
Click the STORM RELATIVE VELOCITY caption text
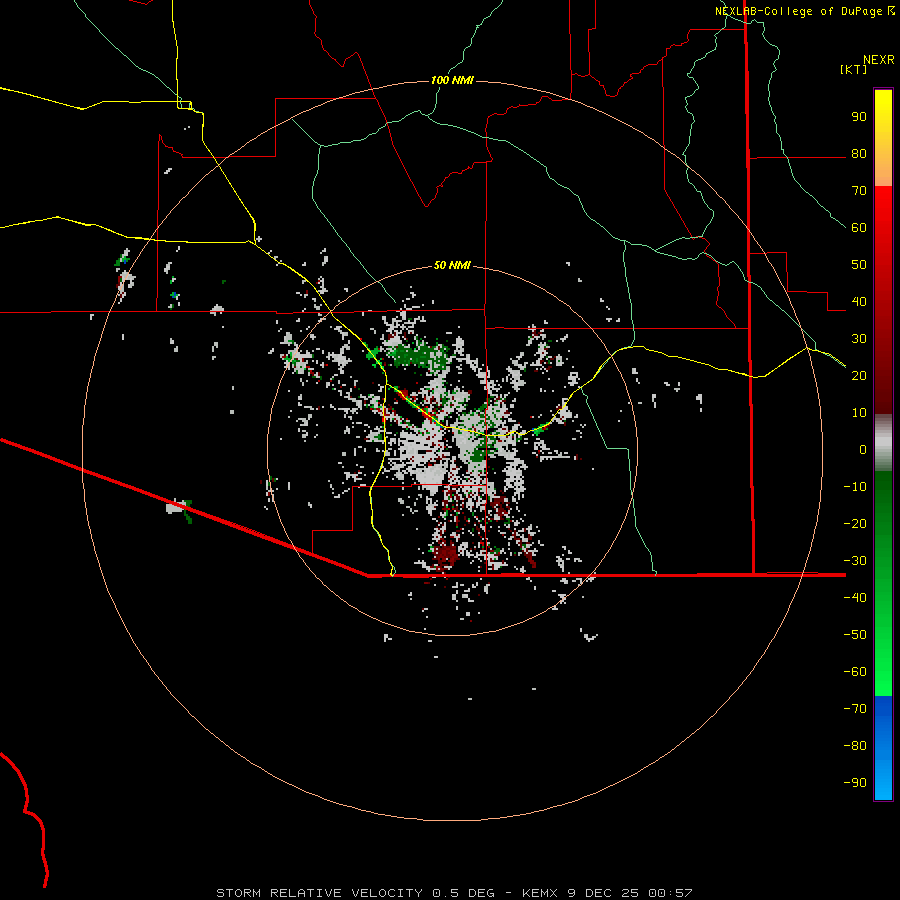[322, 893]
